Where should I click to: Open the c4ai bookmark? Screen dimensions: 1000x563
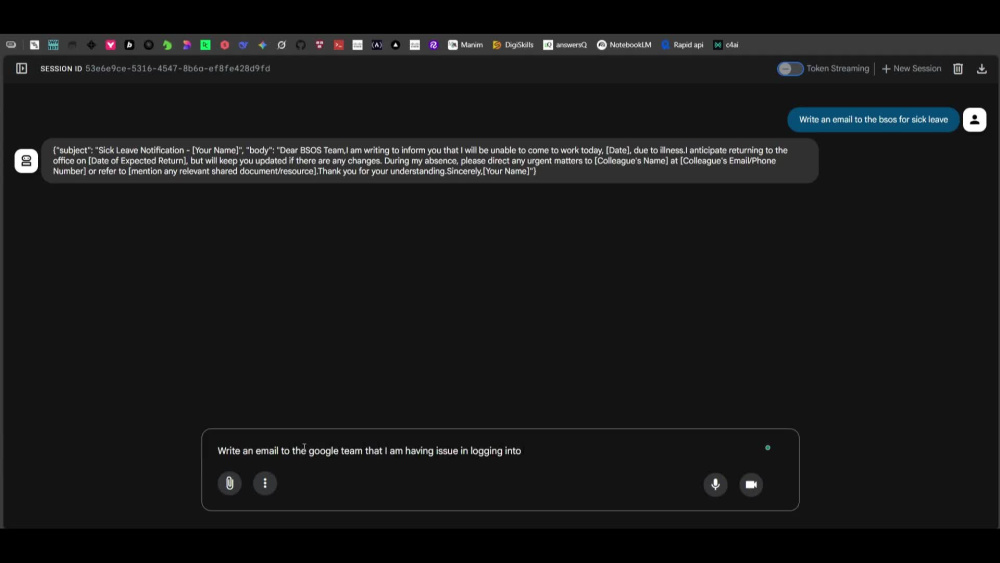(726, 45)
